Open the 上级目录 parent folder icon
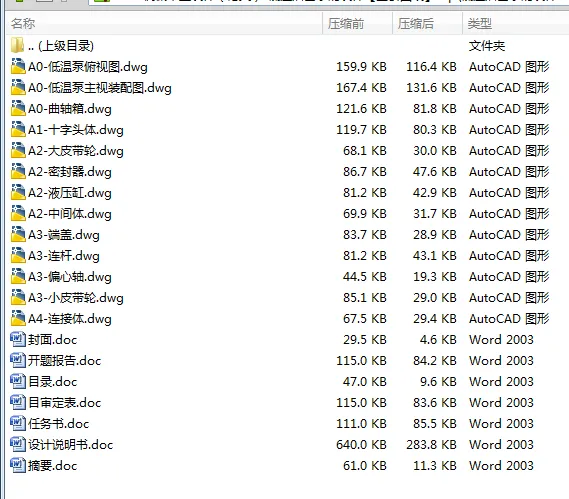 [17, 45]
